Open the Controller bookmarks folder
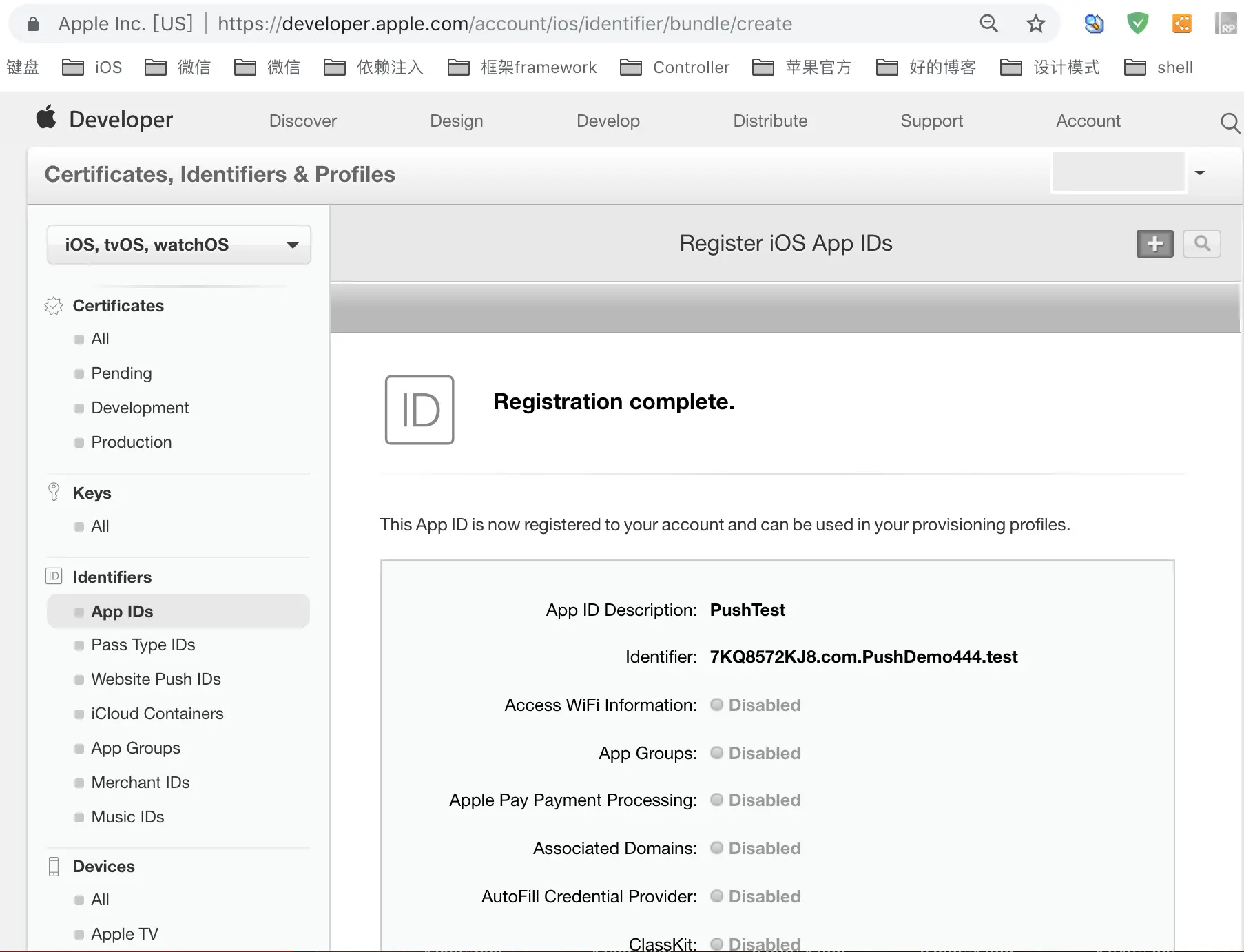 click(x=675, y=68)
